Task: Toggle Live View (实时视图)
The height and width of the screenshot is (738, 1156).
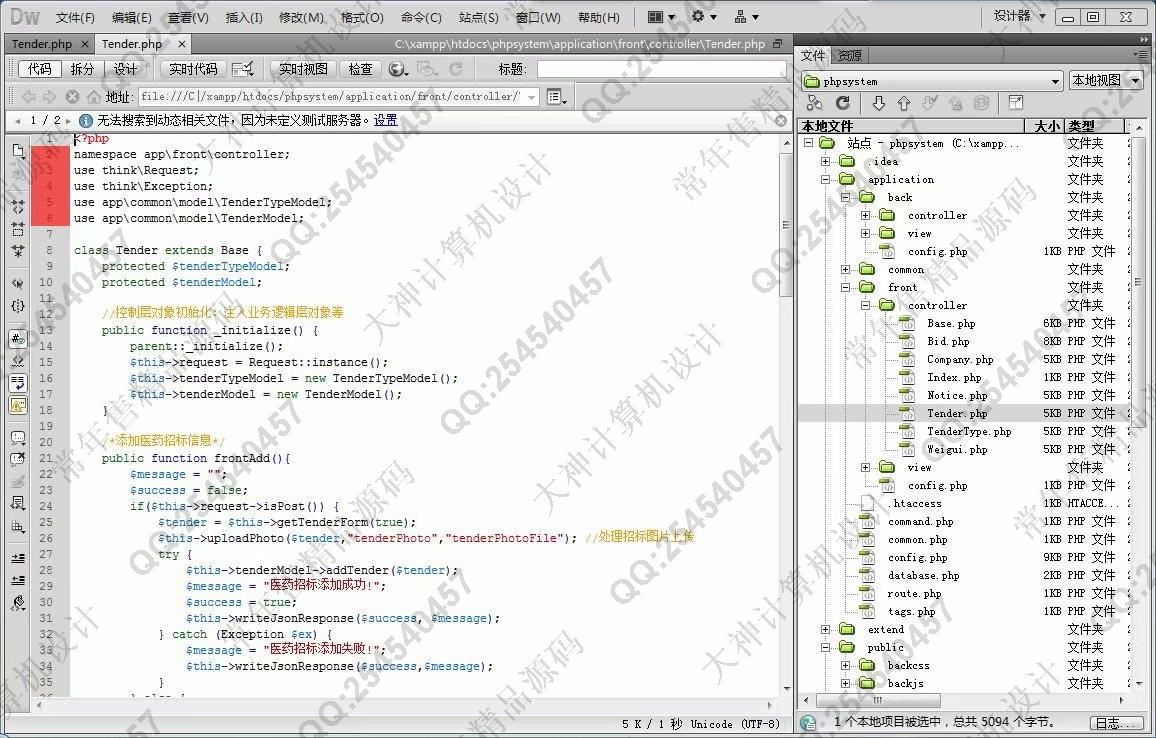Action: pos(303,69)
